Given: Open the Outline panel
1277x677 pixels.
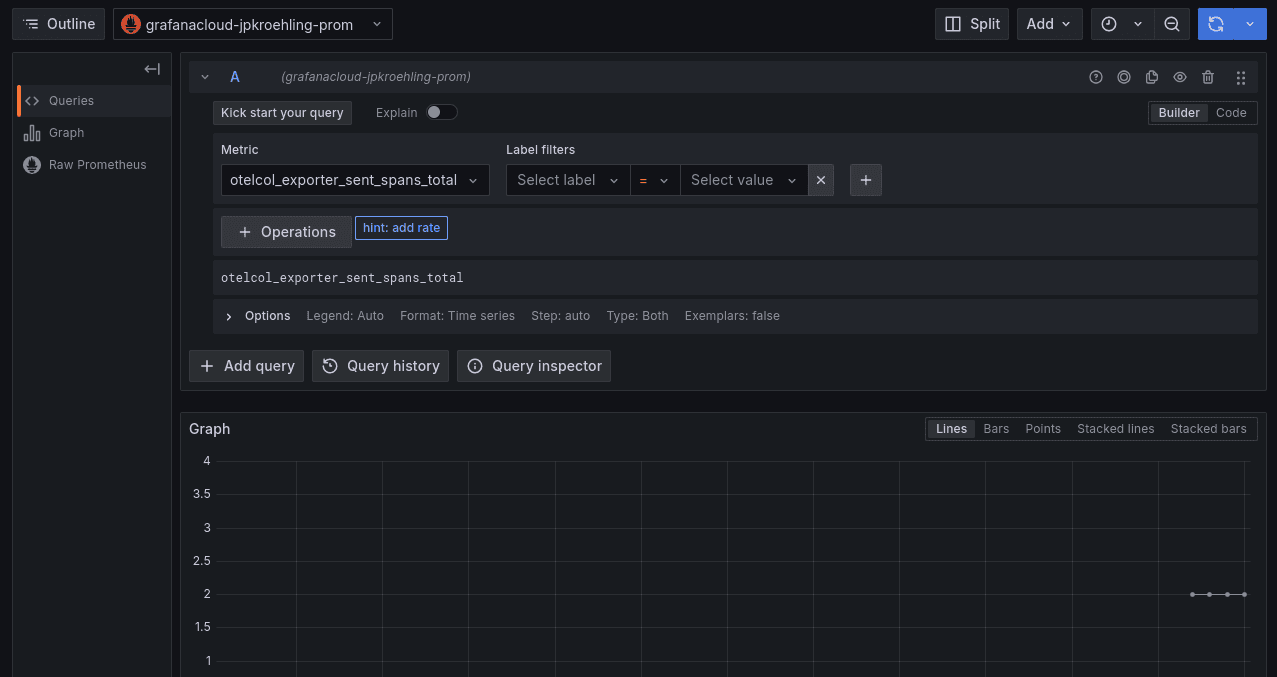Looking at the screenshot, I should click(x=57, y=23).
